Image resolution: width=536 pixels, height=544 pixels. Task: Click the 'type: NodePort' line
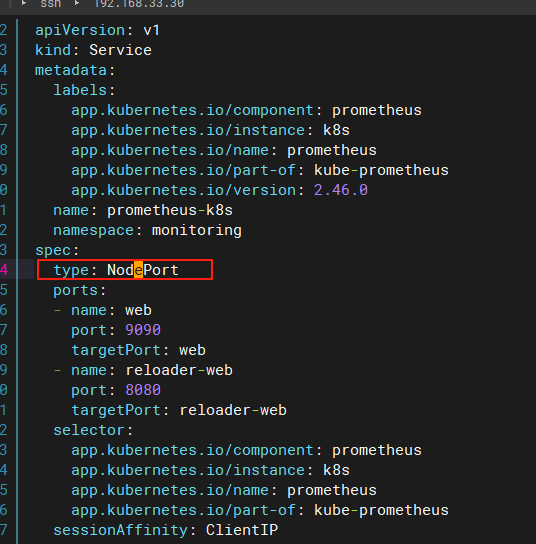tap(116, 270)
